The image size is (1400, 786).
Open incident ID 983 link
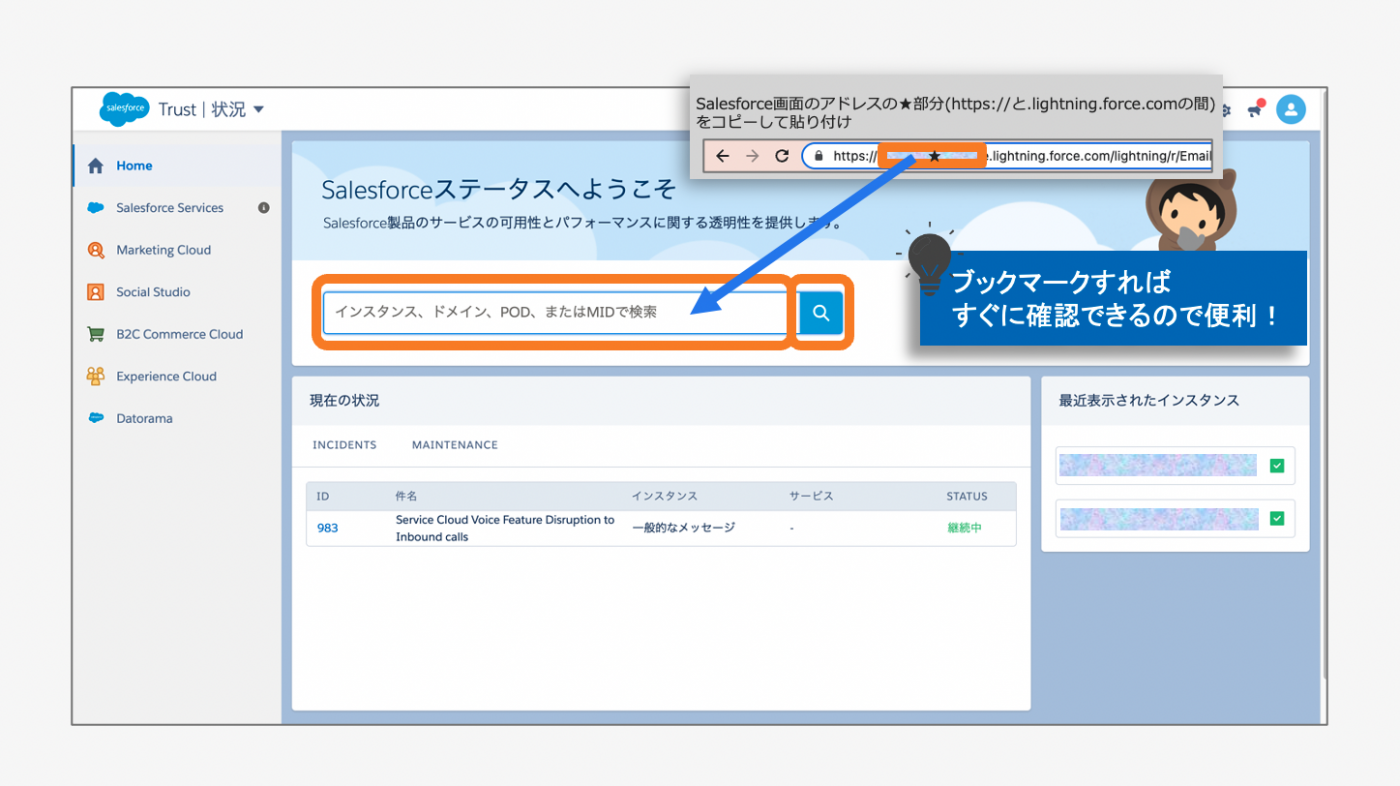(x=327, y=528)
